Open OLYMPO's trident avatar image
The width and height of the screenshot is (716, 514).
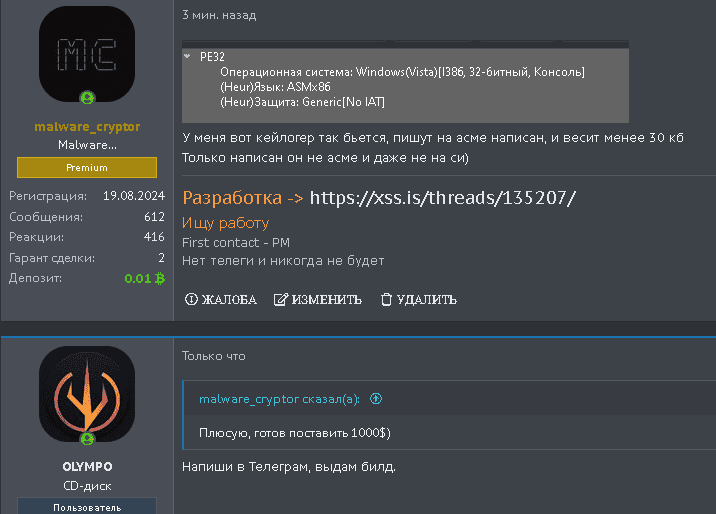[x=87, y=392]
